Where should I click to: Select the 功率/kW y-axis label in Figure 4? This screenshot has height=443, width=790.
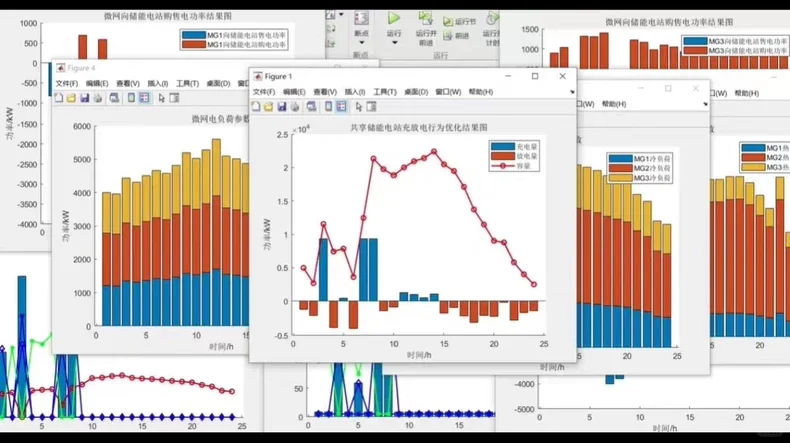[x=66, y=226]
